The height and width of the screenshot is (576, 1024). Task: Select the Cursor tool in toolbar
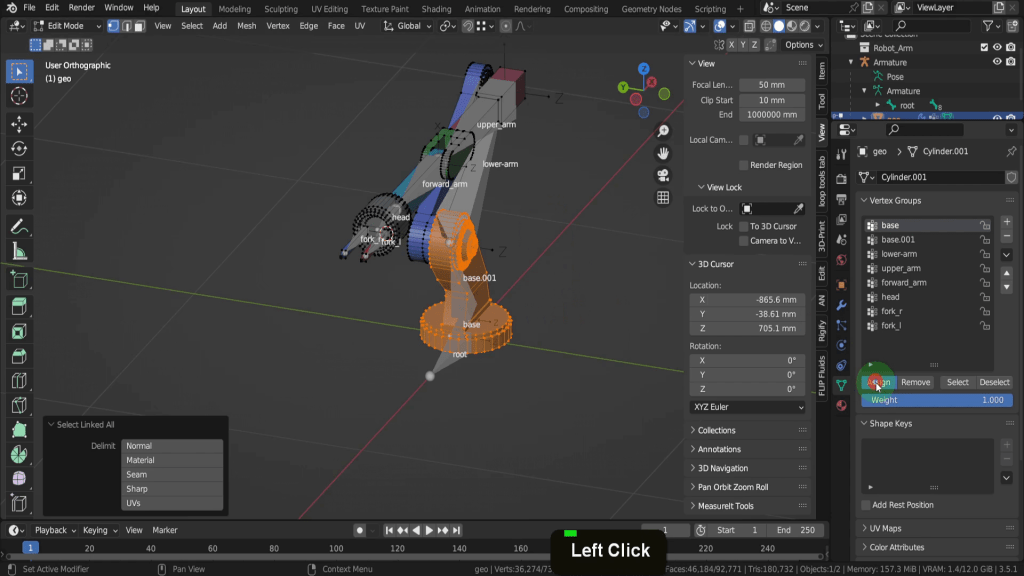pos(18,96)
